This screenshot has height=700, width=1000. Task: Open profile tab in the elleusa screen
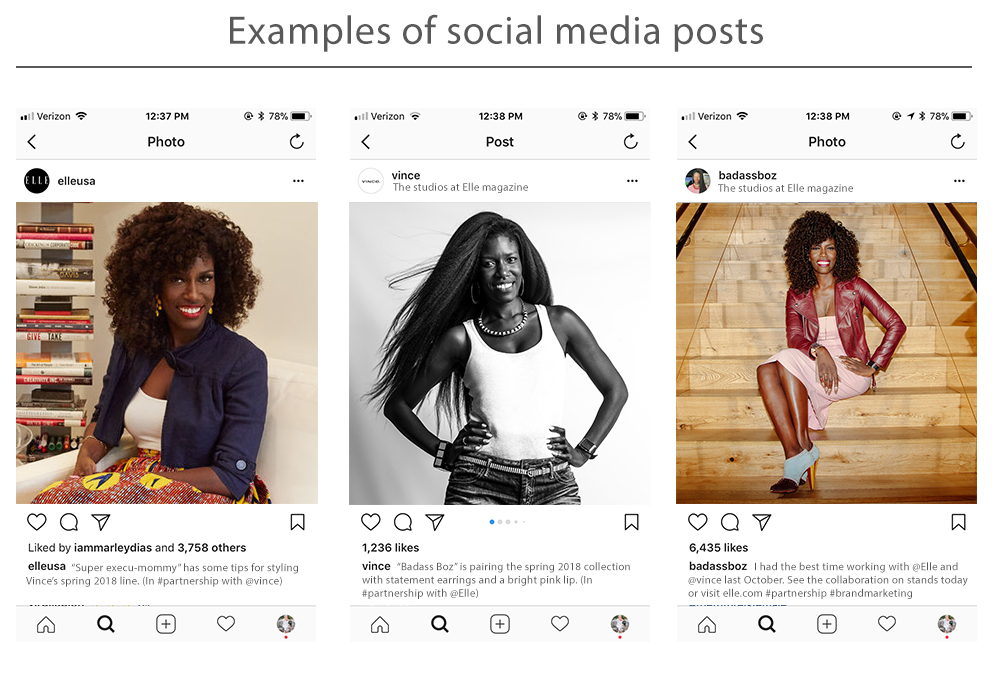pos(286,623)
